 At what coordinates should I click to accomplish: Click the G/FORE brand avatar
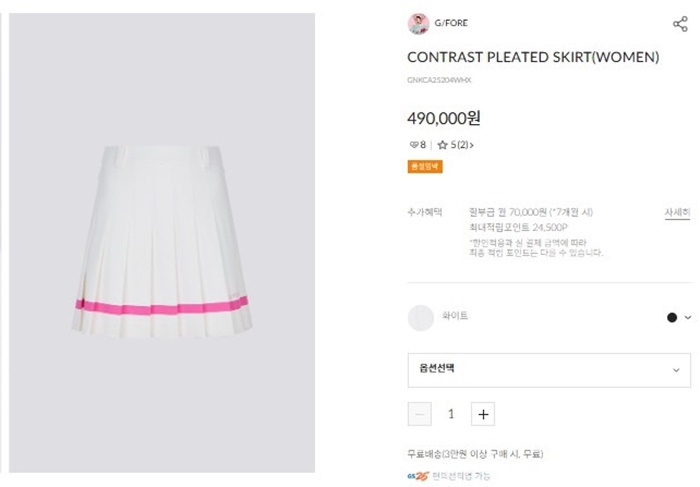[x=418, y=24]
